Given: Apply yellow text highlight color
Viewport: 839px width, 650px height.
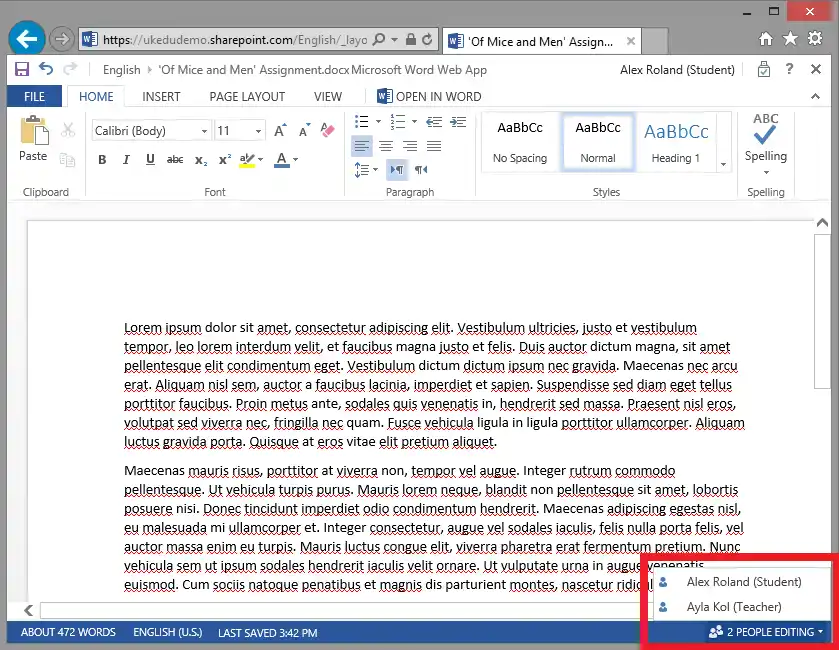Looking at the screenshot, I should (247, 160).
